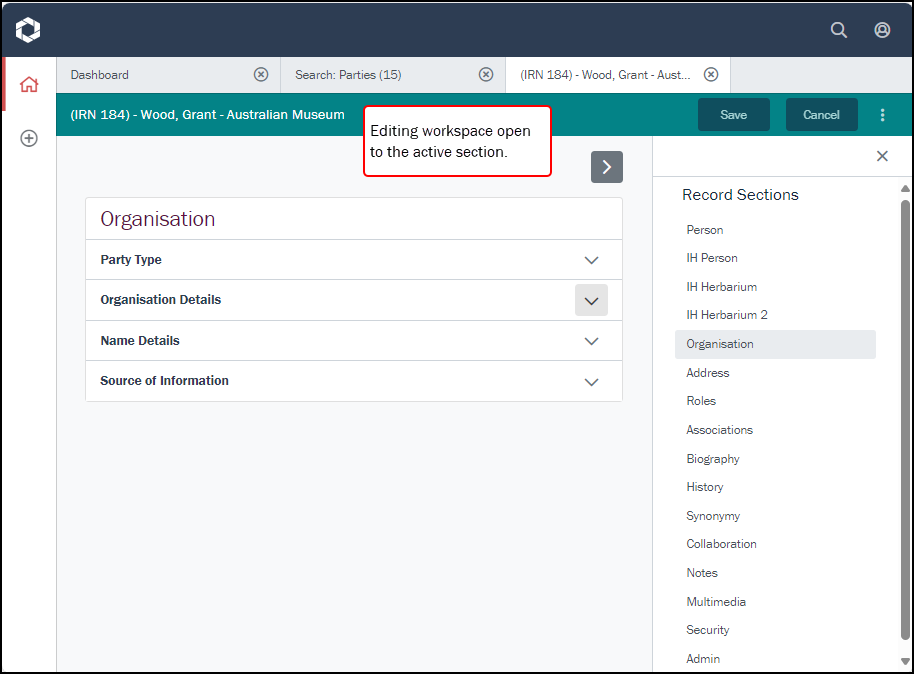The height and width of the screenshot is (674, 914).
Task: Switch to the Search: Parties (15) tab
Action: tap(375, 75)
